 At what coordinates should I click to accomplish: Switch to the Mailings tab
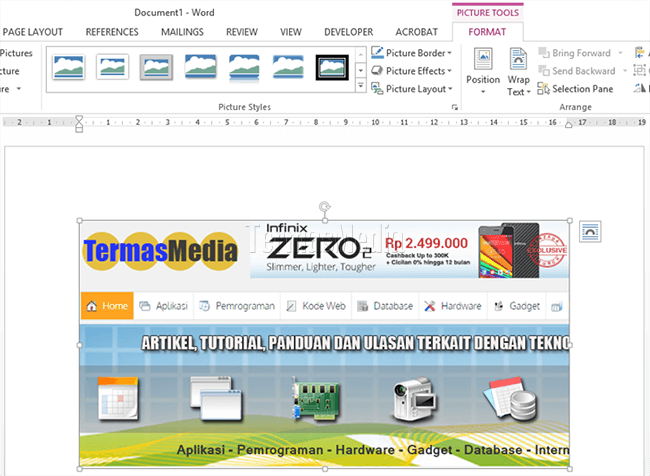pyautogui.click(x=182, y=32)
